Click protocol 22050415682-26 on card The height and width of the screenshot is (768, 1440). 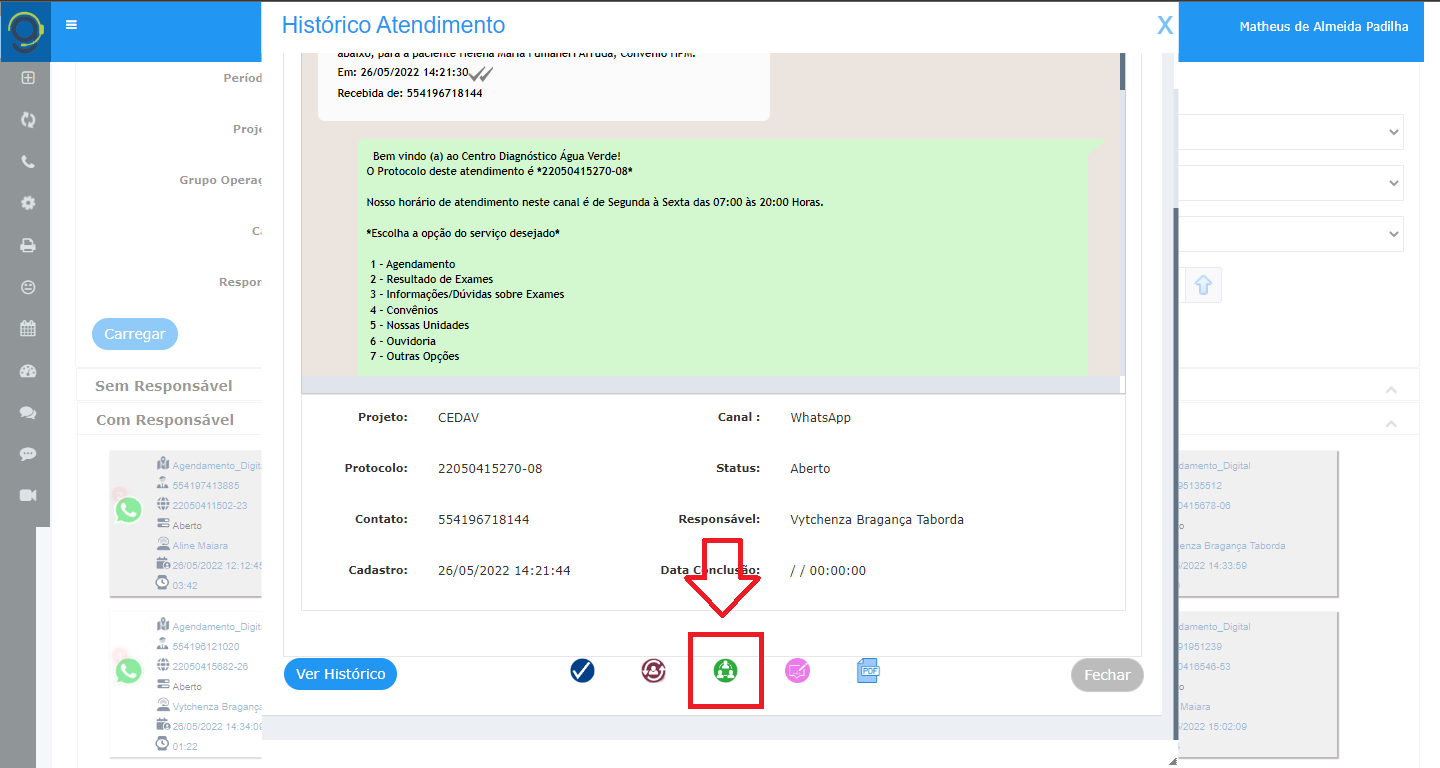[209, 666]
